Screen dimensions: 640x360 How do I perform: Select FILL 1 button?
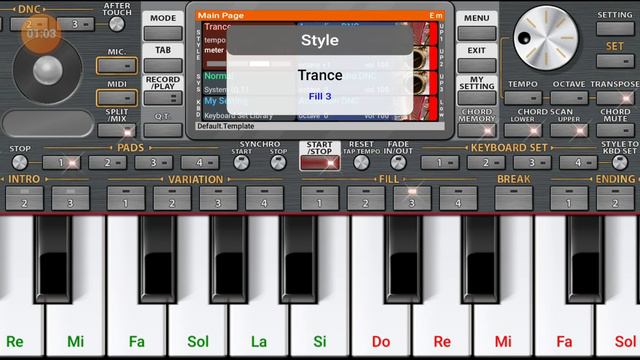pos(320,198)
